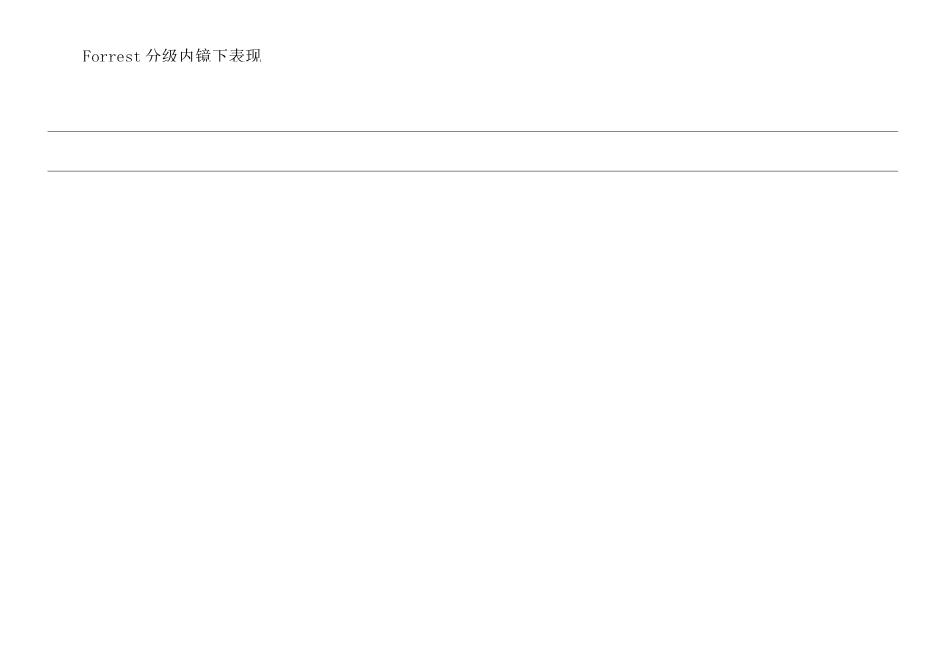Image resolution: width=950 pixels, height=672 pixels.
Task: Click the character "镜" in the heading
Action: click(x=204, y=56)
